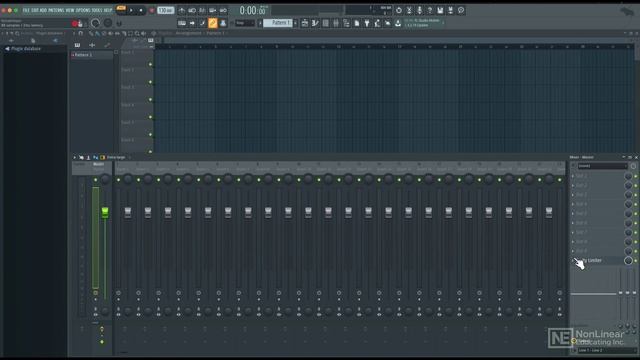The height and width of the screenshot is (360, 640).
Task: Click the download content library icon
Action: tap(398, 23)
